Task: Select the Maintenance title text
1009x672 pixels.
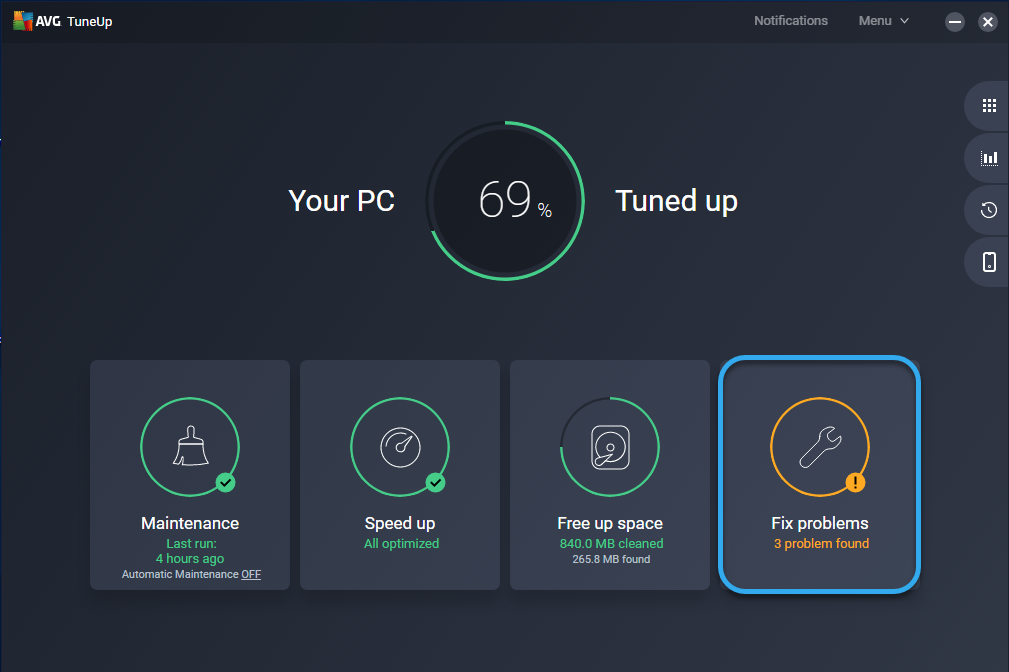Action: (190, 523)
